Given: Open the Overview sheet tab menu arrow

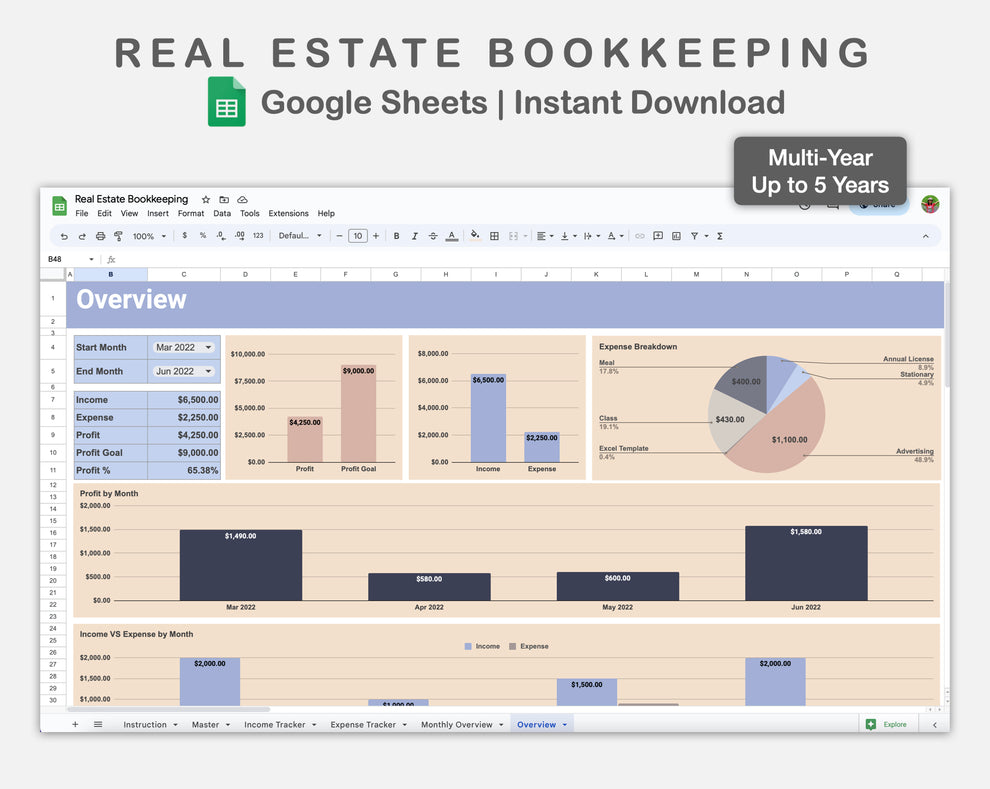Looking at the screenshot, I should coord(565,724).
